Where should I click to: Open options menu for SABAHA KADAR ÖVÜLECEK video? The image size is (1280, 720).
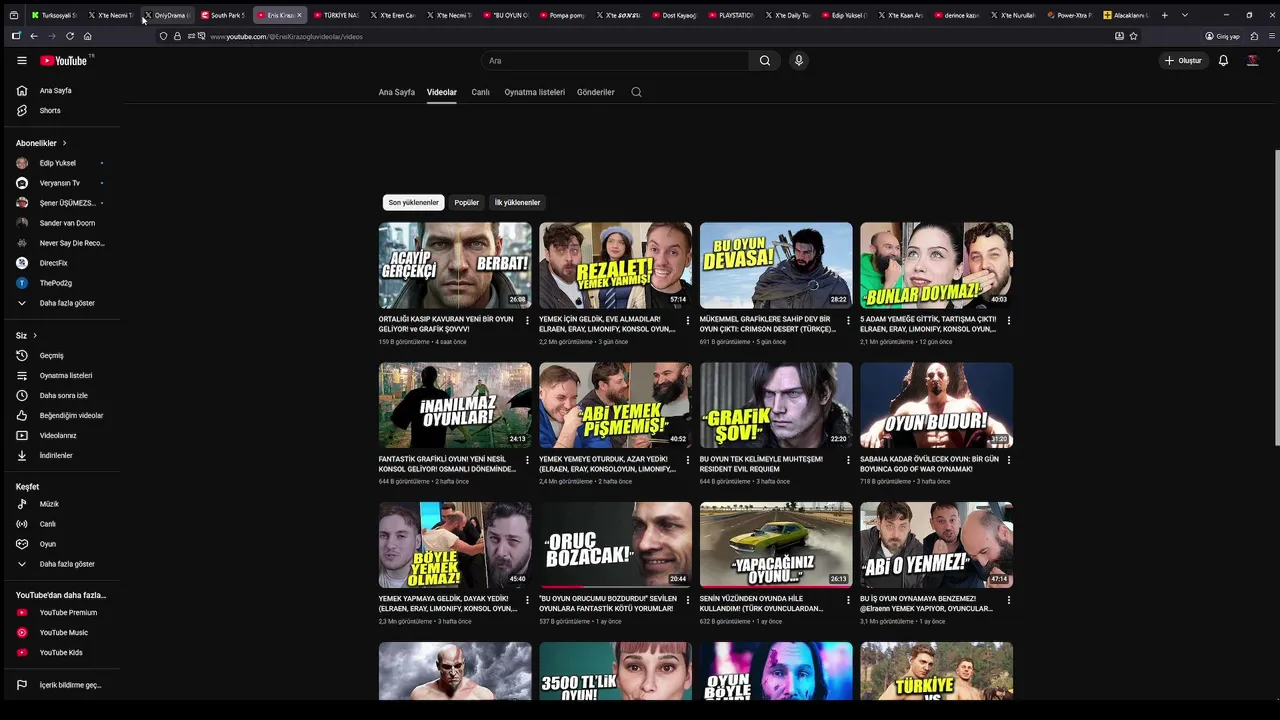tap(1008, 461)
